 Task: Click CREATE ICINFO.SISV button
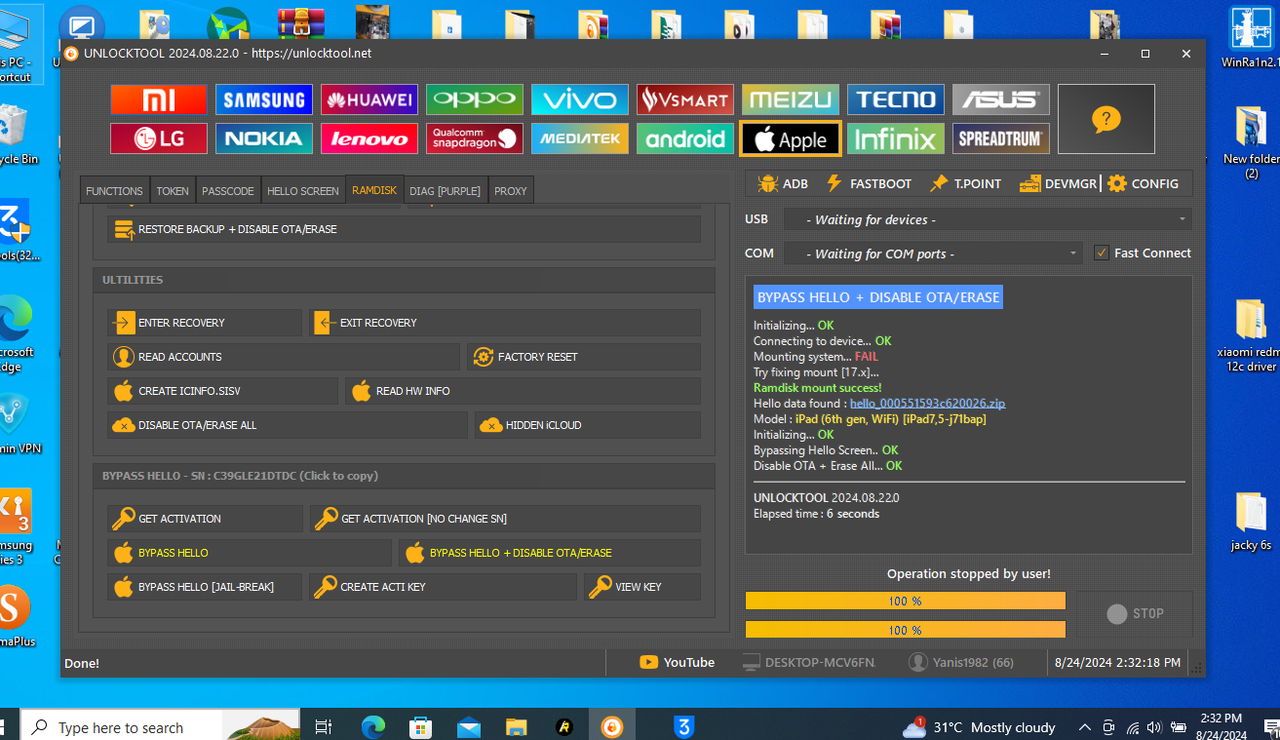pyautogui.click(x=223, y=391)
